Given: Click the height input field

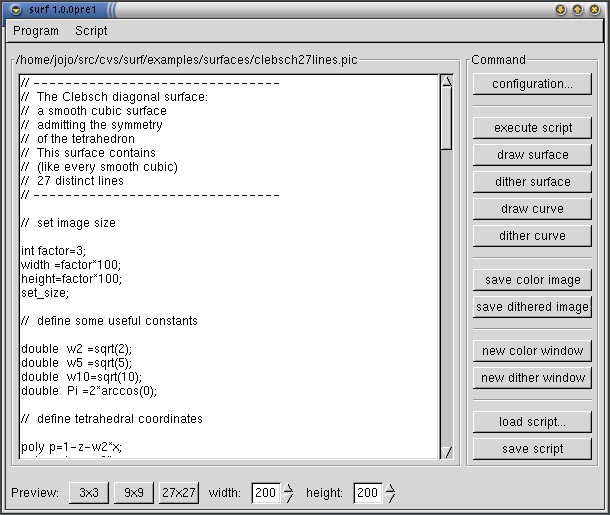Looking at the screenshot, I should click(368, 493).
